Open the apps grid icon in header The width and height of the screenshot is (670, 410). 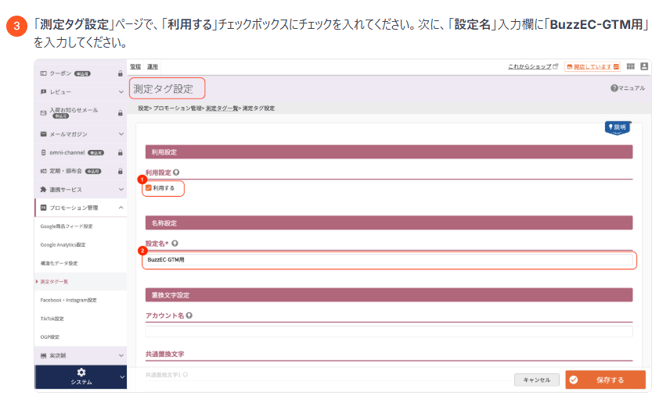point(632,67)
